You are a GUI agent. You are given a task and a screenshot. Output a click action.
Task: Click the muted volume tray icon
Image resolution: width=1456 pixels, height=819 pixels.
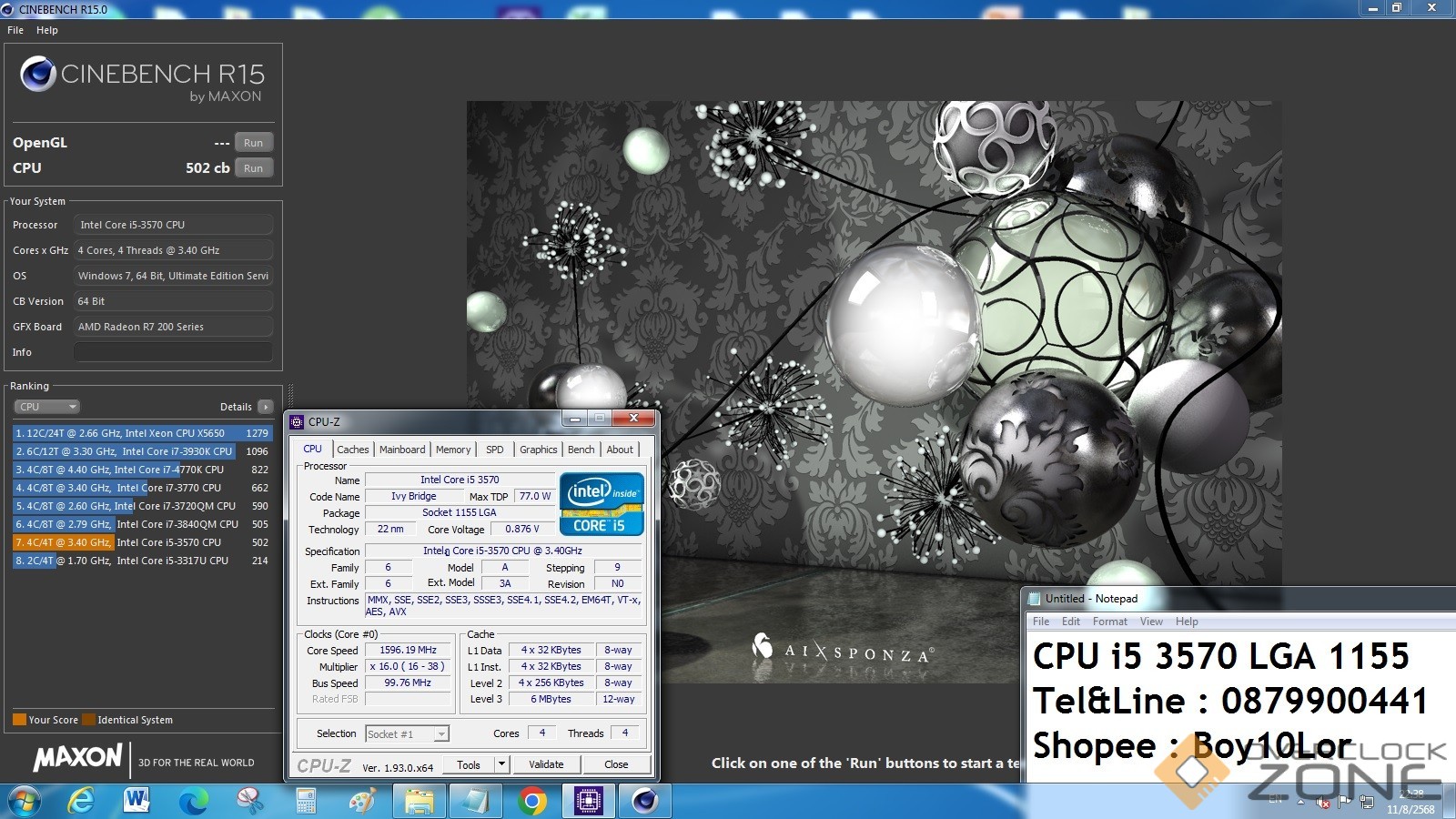point(1323,802)
